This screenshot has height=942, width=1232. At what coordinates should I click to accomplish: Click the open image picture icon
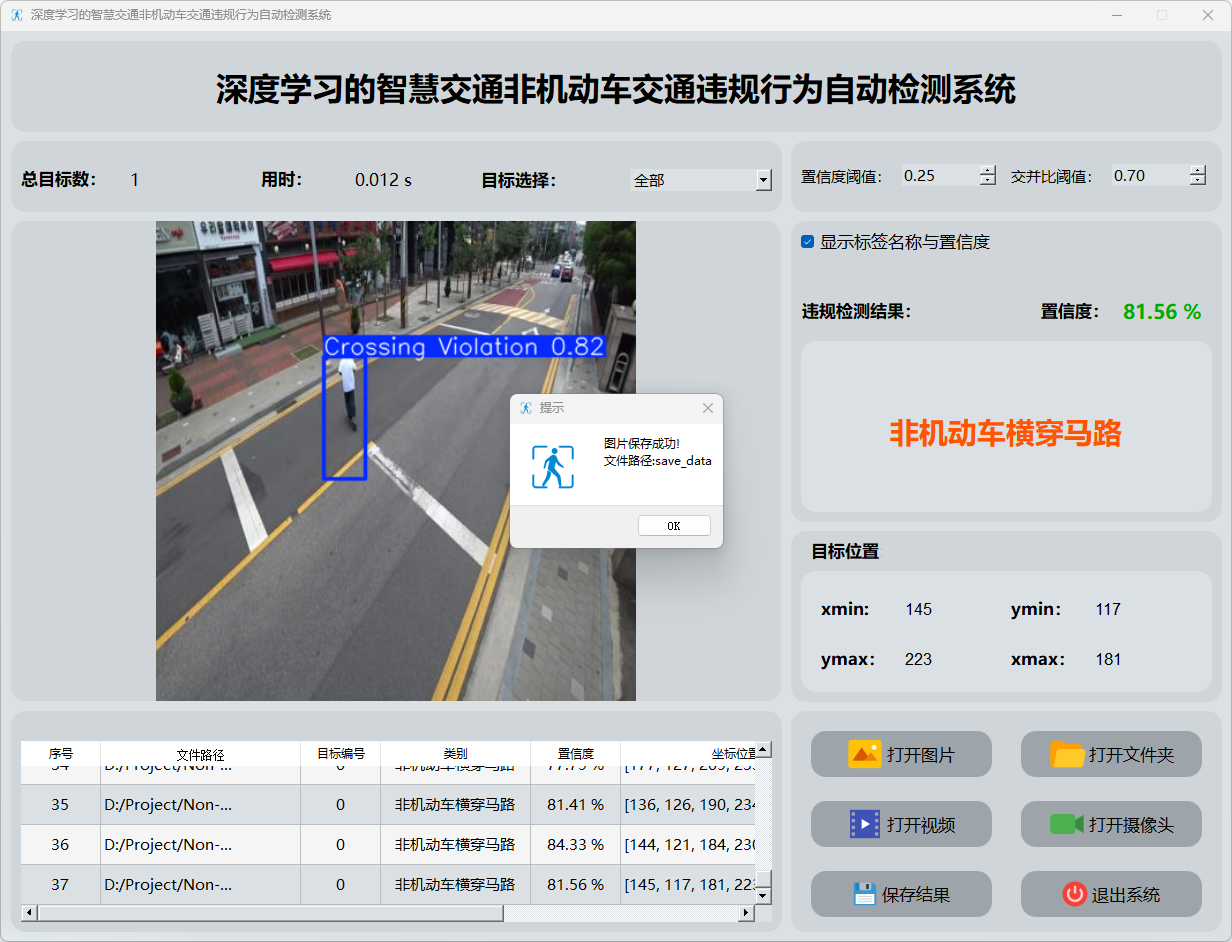[x=864, y=754]
